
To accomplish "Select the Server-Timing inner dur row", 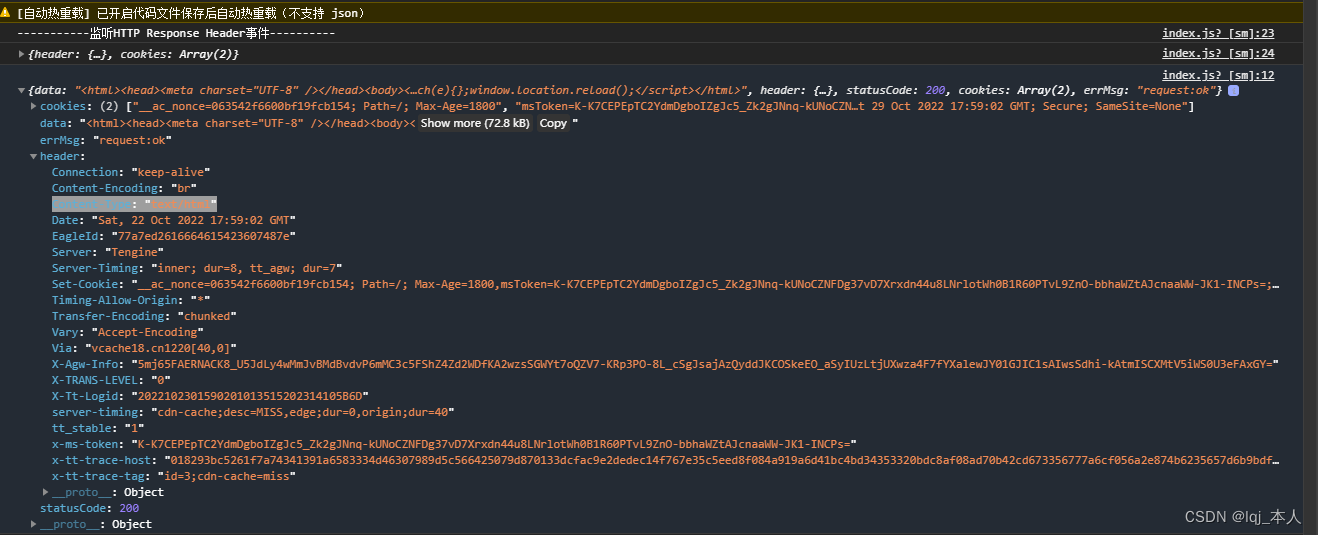I will [x=197, y=268].
